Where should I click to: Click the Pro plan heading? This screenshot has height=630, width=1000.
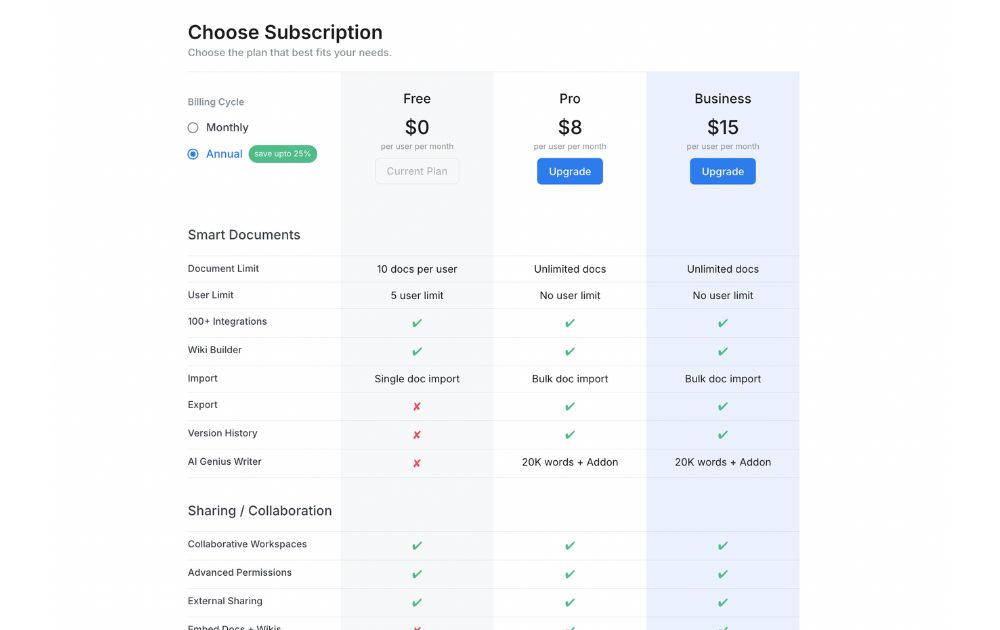tap(570, 99)
